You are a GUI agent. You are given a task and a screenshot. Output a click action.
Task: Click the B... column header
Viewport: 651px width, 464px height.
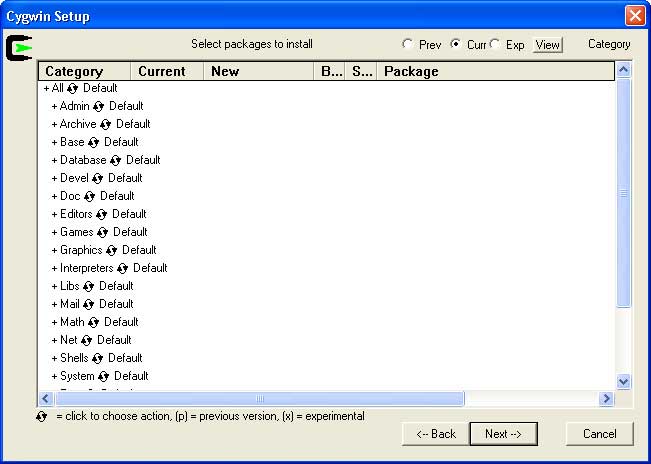click(329, 71)
